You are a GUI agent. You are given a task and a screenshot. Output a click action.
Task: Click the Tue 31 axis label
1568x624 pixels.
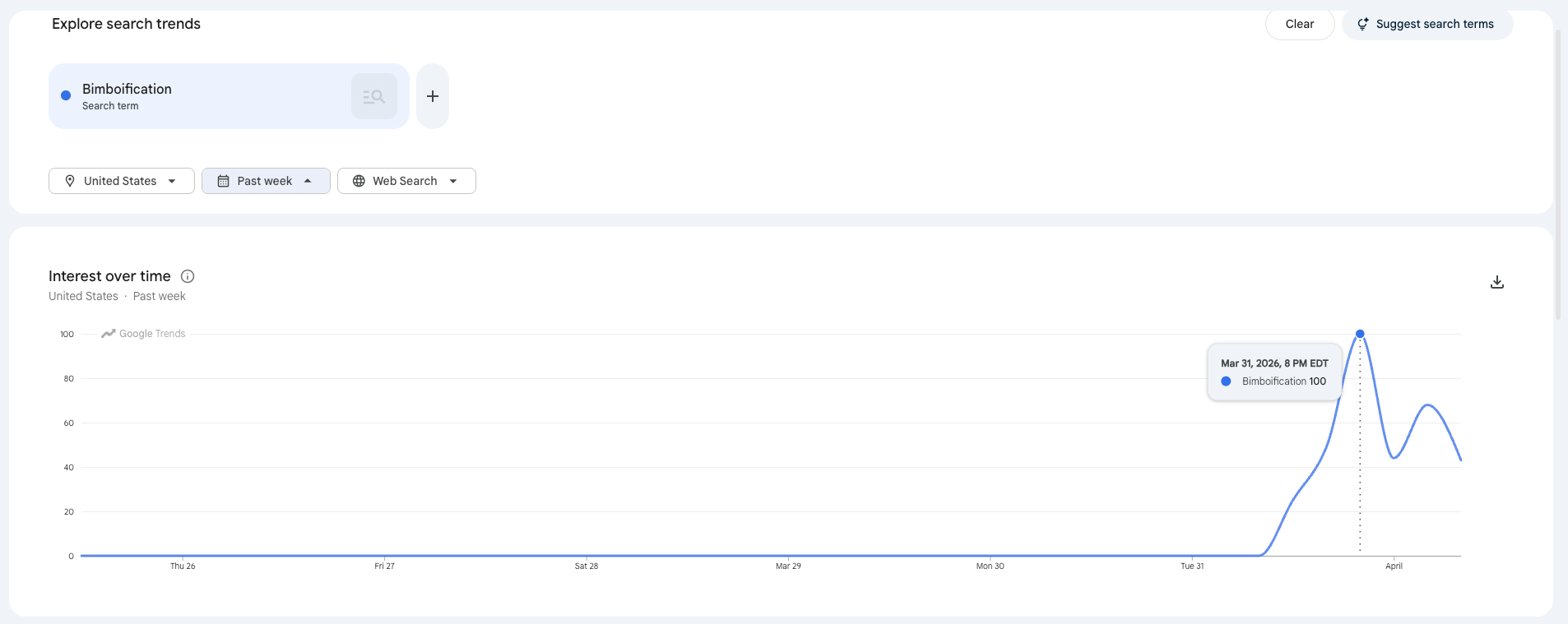pos(1192,566)
